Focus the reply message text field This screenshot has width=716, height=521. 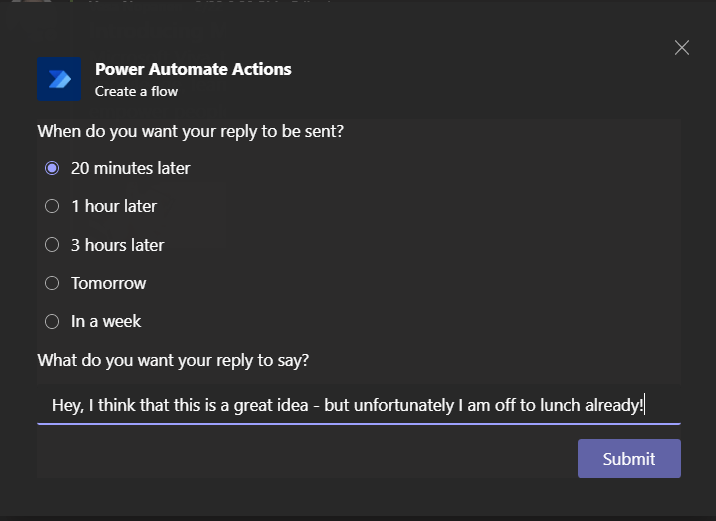358,405
